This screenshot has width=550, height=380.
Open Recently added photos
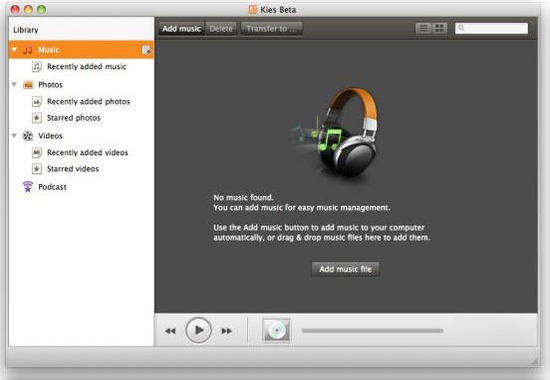point(88,101)
